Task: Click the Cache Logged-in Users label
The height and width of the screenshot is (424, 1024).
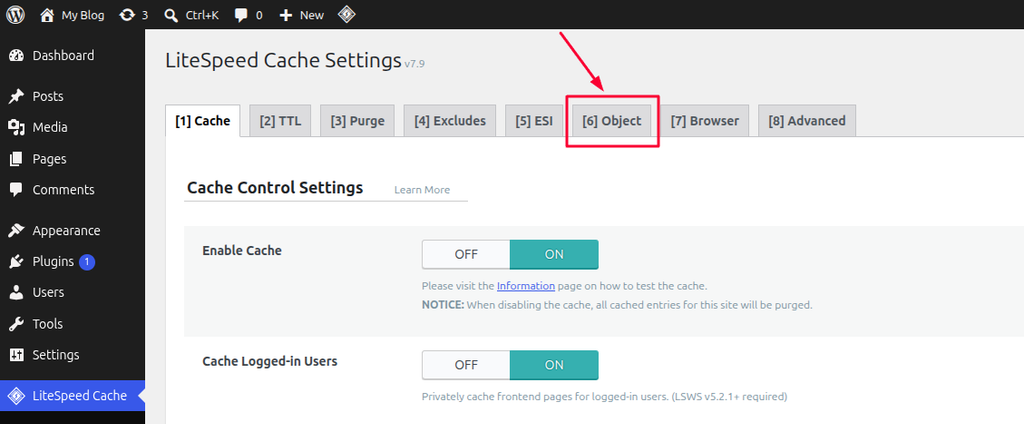Action: [x=270, y=361]
